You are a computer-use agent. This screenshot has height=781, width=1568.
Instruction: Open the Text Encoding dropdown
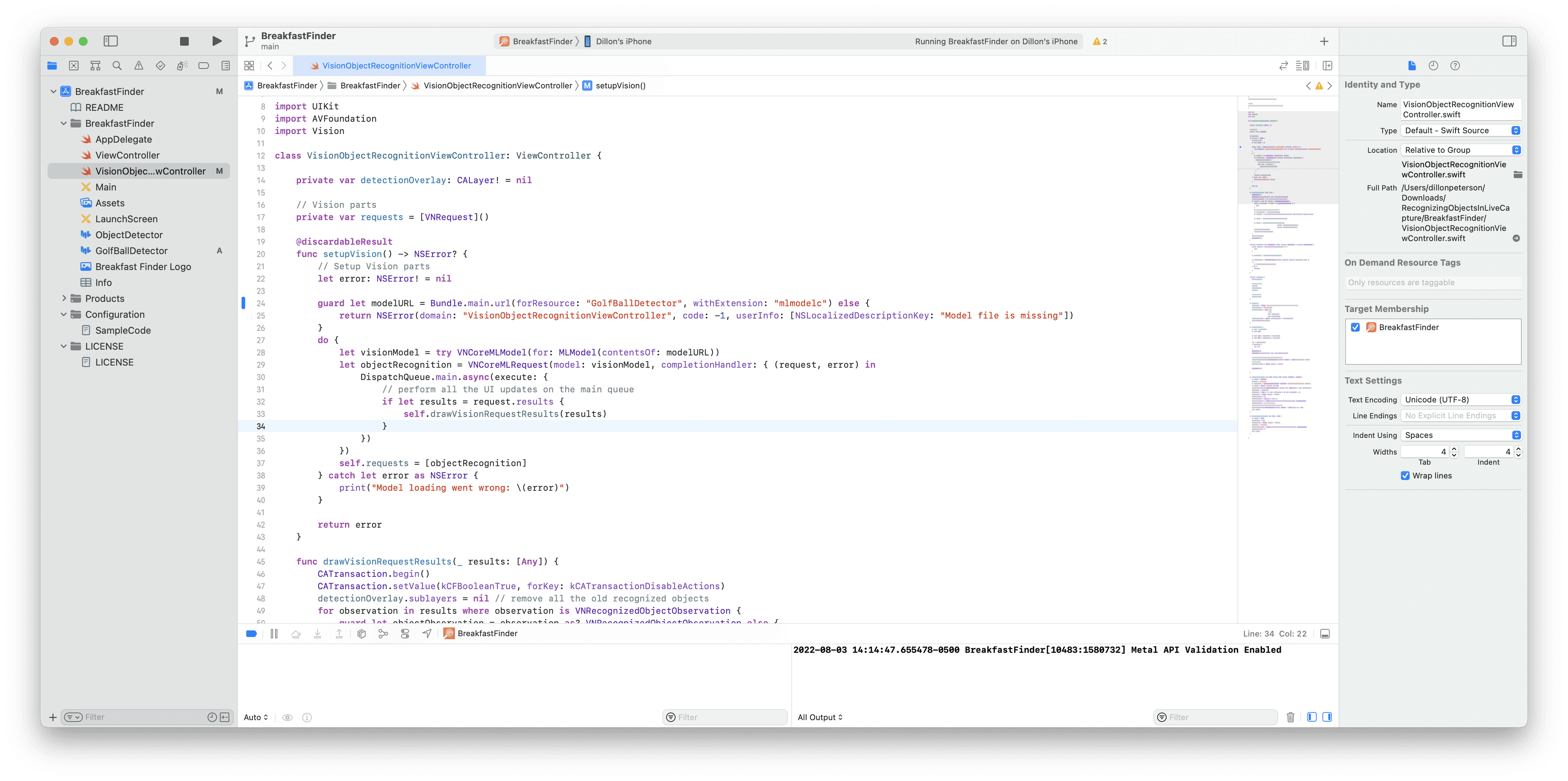coord(1462,400)
